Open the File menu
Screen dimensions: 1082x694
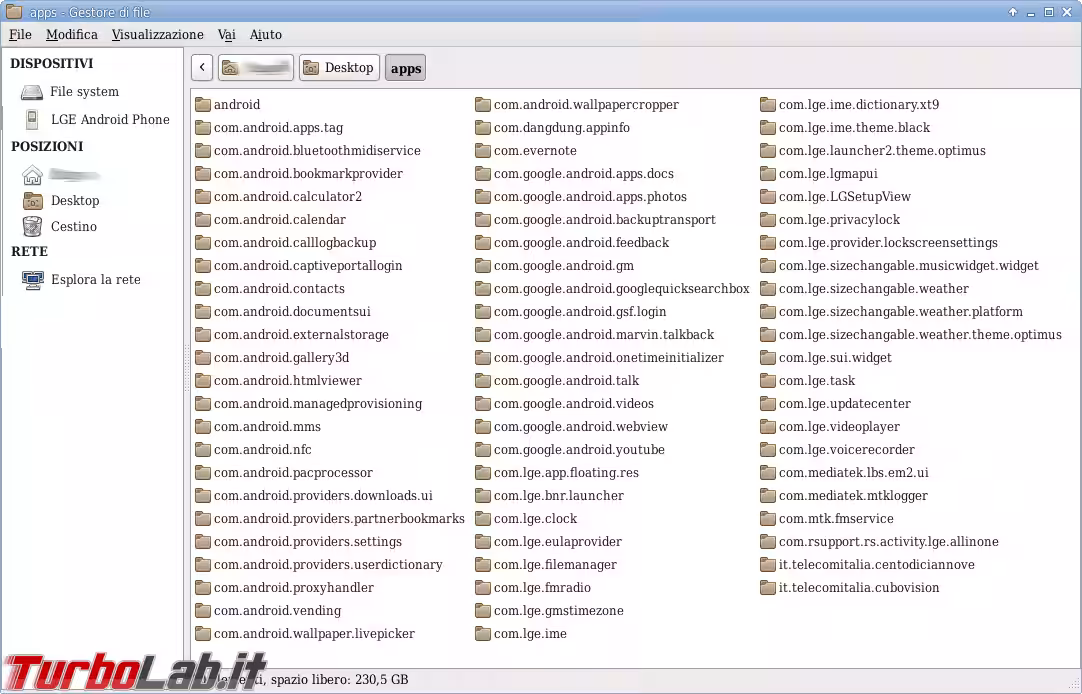pos(20,35)
